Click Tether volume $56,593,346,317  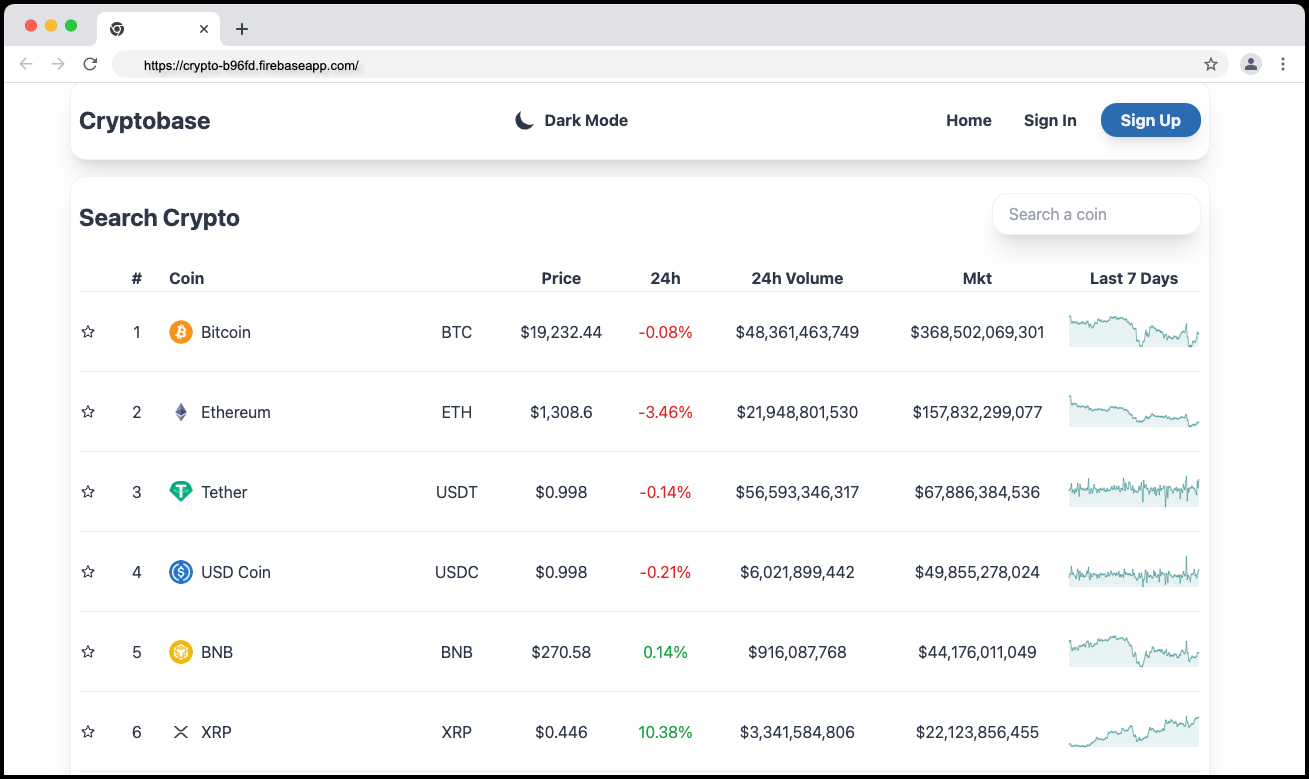click(x=797, y=492)
